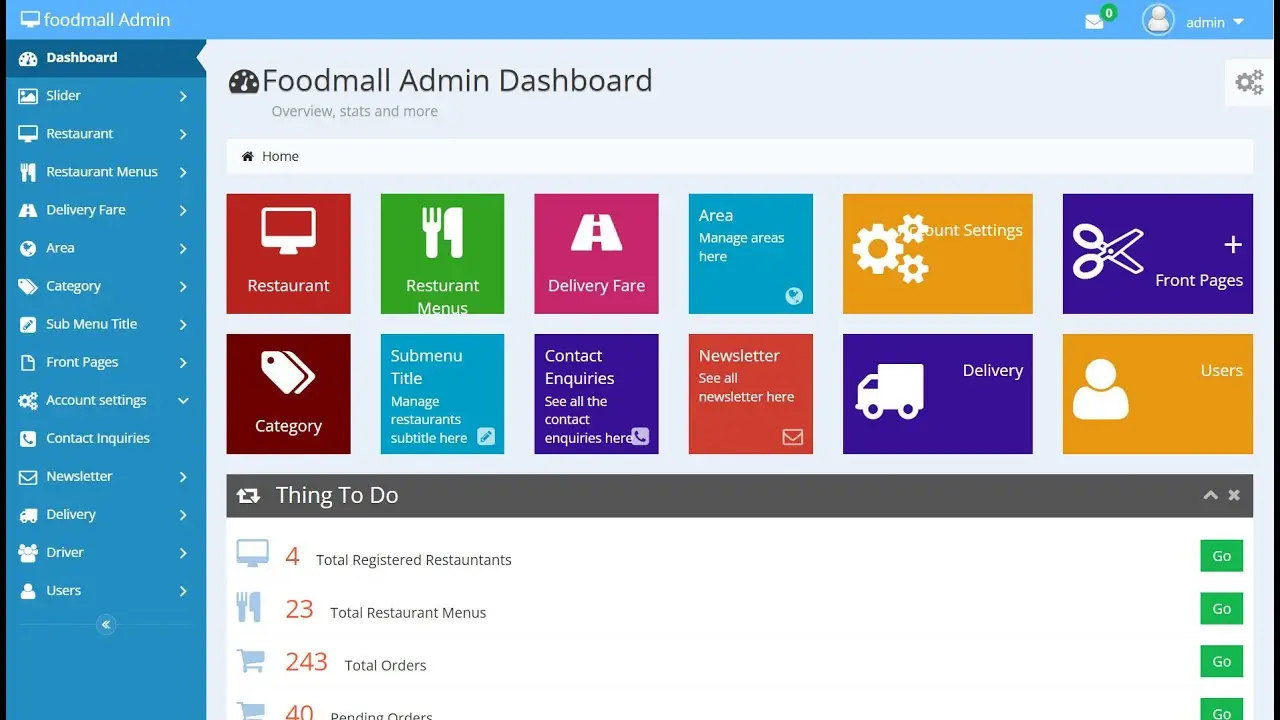Expand the Restaurant Menus sidebar chevron
The height and width of the screenshot is (720, 1280).
(x=183, y=172)
